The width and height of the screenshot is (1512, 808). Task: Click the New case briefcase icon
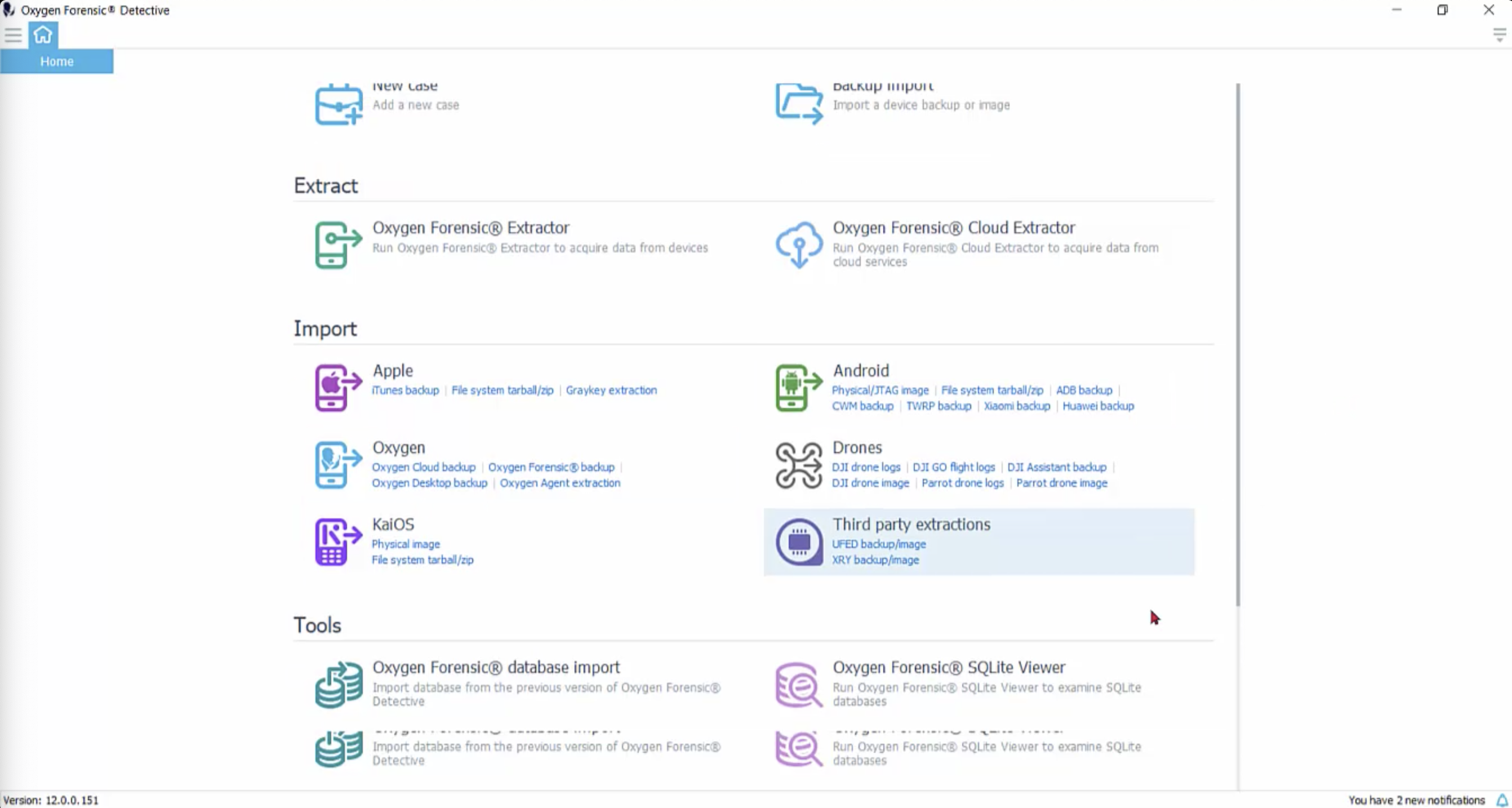tap(339, 104)
